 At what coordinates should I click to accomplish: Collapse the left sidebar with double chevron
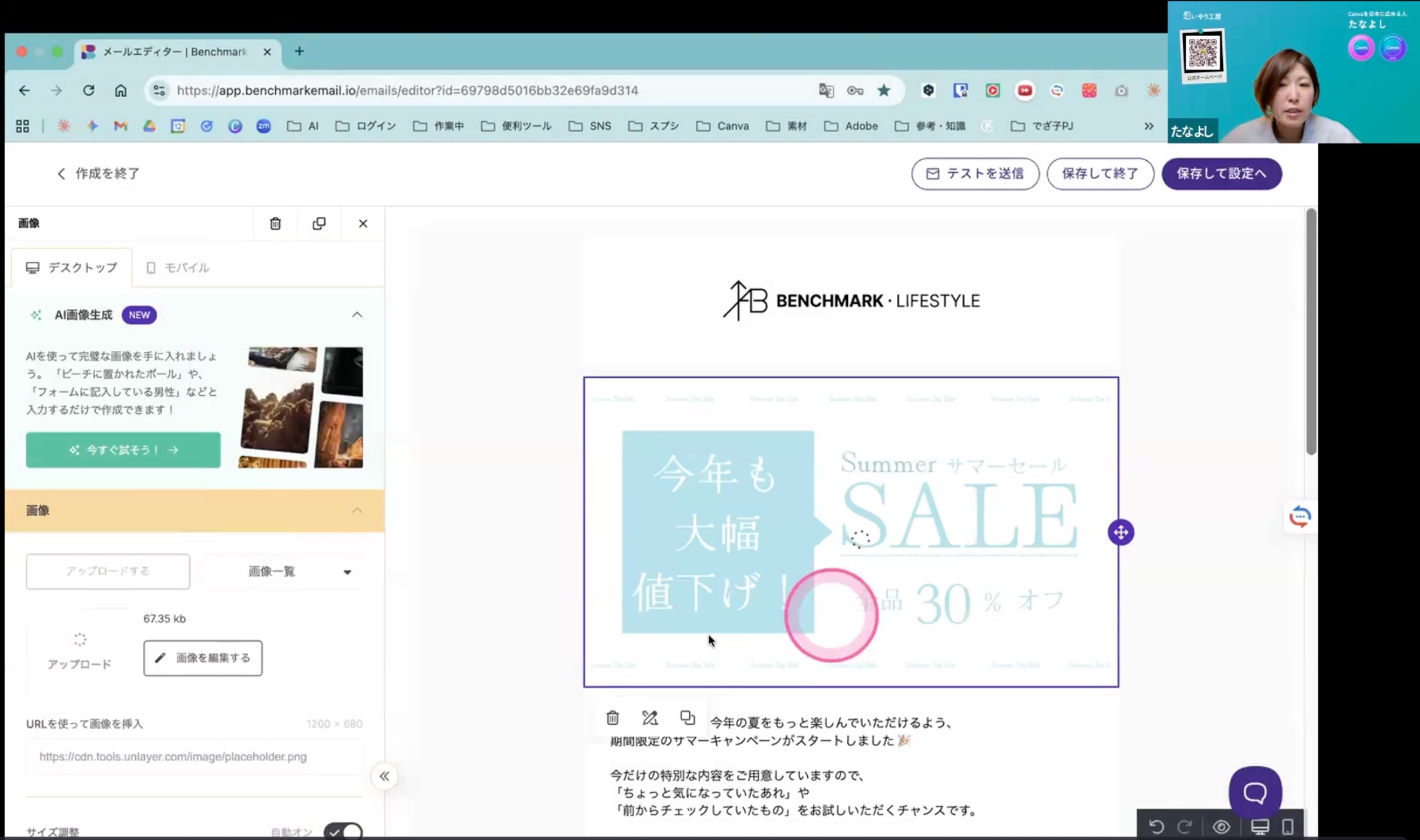tap(384, 776)
